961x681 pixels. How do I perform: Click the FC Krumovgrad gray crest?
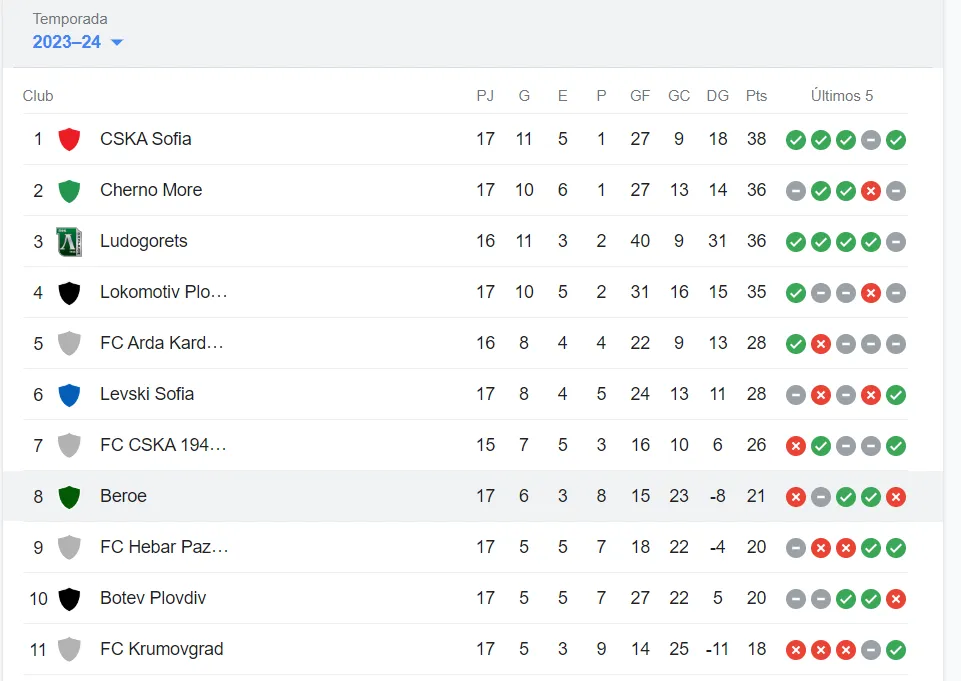[69, 649]
